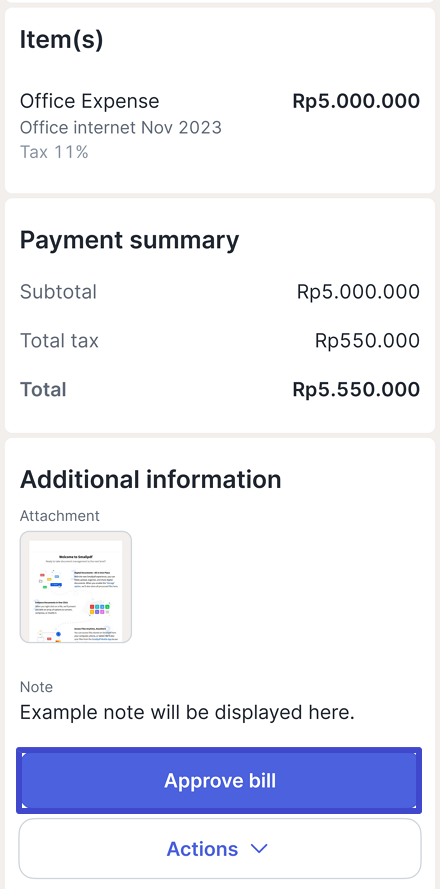Select the Subtotal amount value
440x889 pixels.
click(x=358, y=292)
